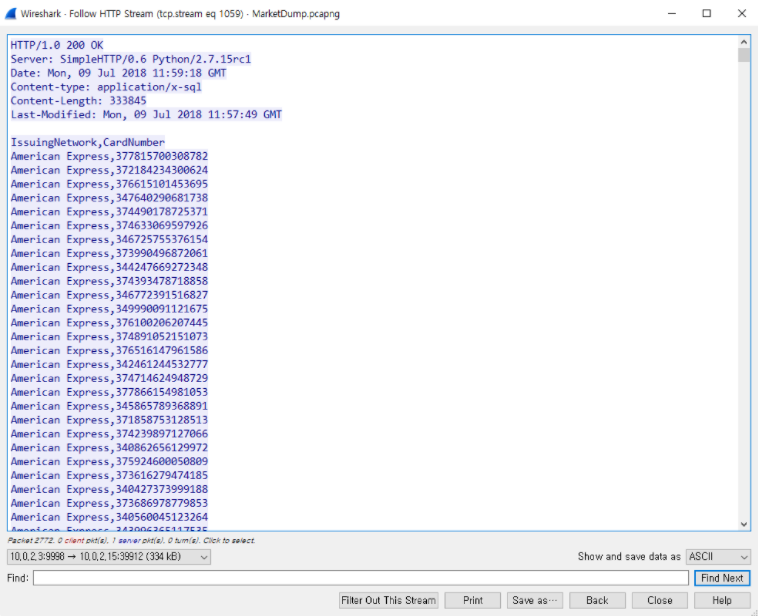Click row American Express,374393478718858
The width and height of the screenshot is (758, 616).
click(109, 281)
